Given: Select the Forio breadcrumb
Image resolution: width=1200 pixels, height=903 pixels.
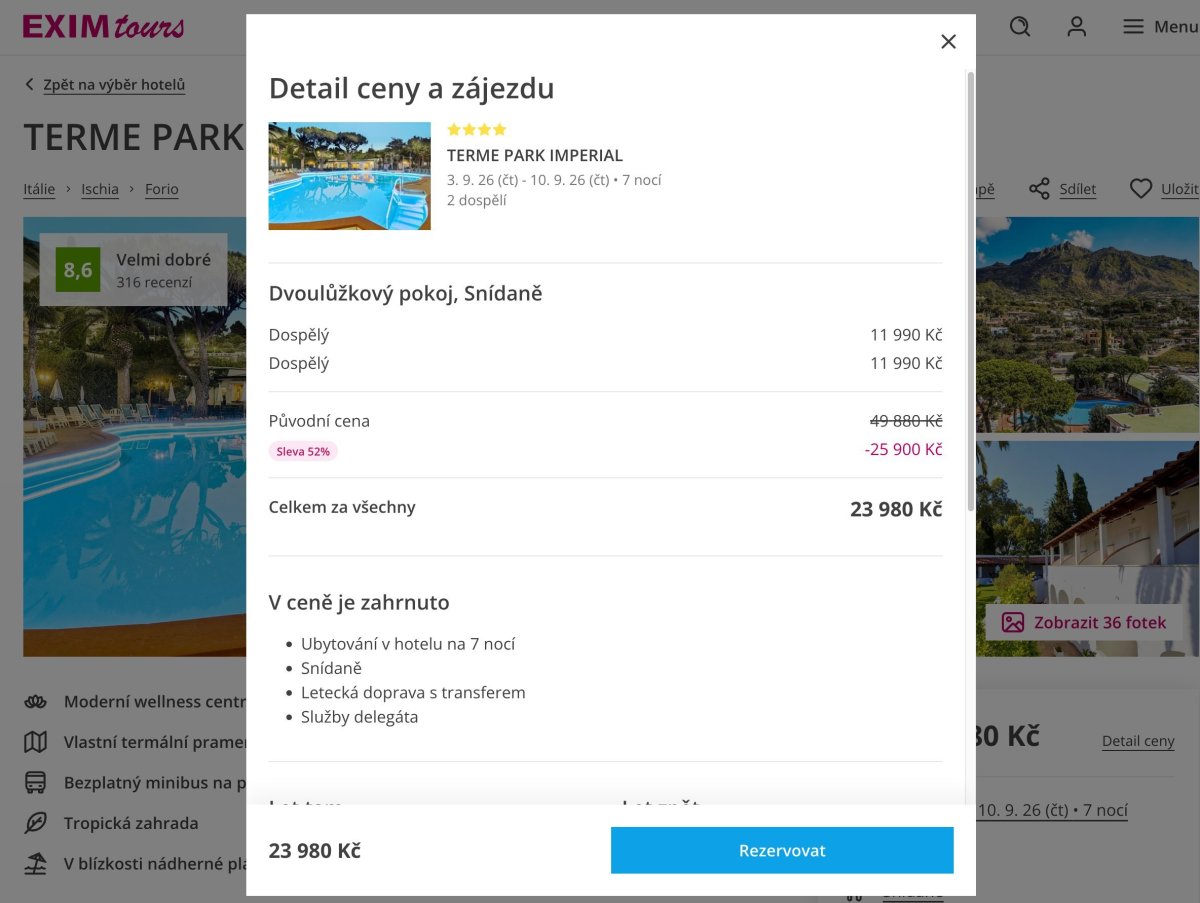Looking at the screenshot, I should (162, 189).
